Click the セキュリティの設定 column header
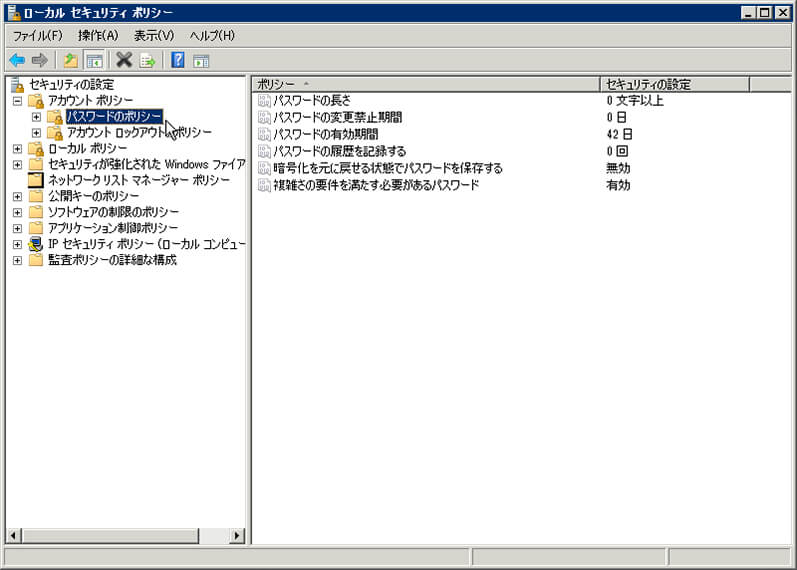 click(x=675, y=84)
